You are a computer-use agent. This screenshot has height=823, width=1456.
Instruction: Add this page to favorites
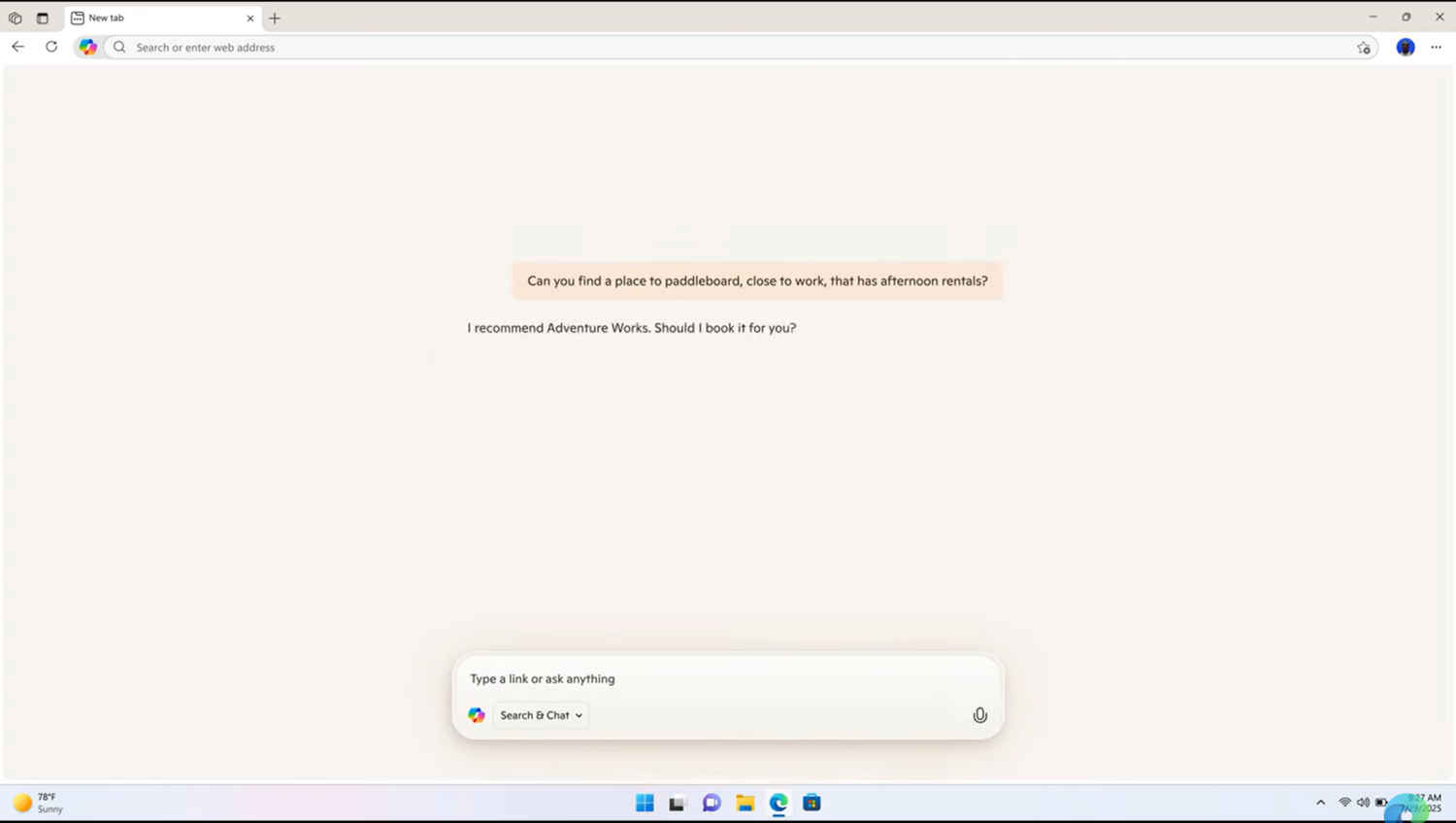click(x=1364, y=47)
